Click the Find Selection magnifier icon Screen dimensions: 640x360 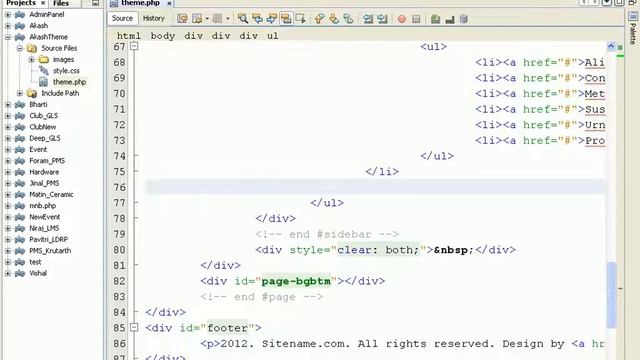(242, 18)
